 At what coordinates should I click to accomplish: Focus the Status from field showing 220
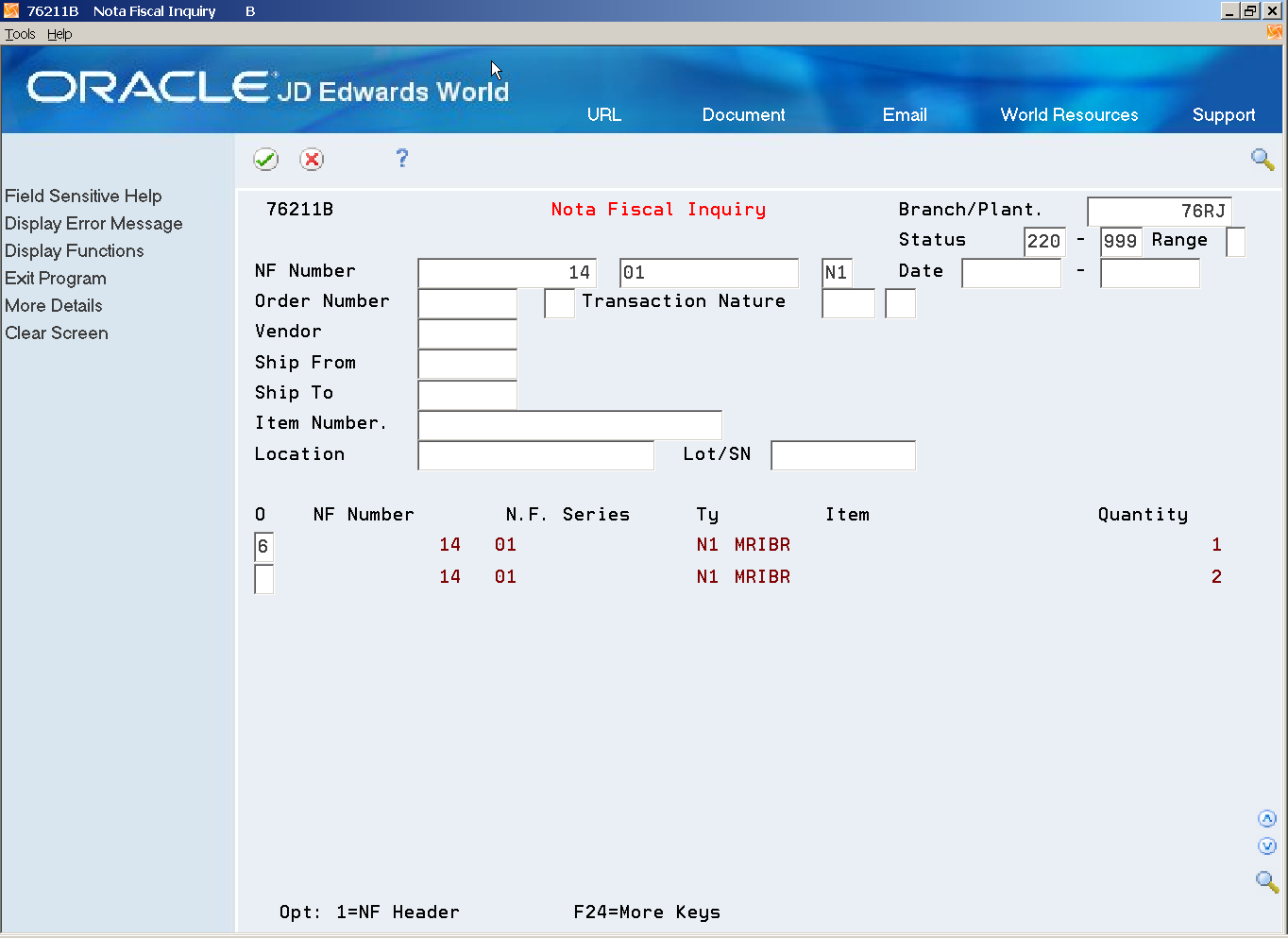[x=1044, y=242]
